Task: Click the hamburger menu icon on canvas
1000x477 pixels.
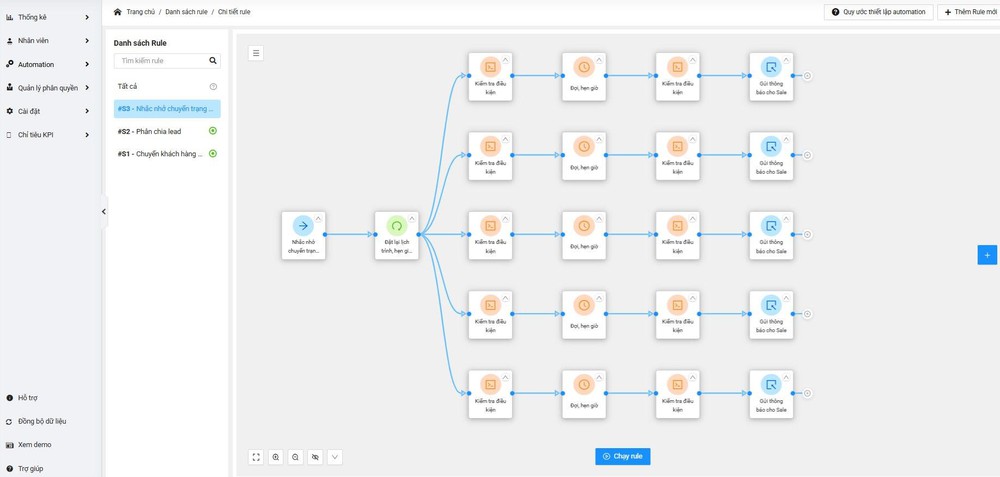Action: 256,53
